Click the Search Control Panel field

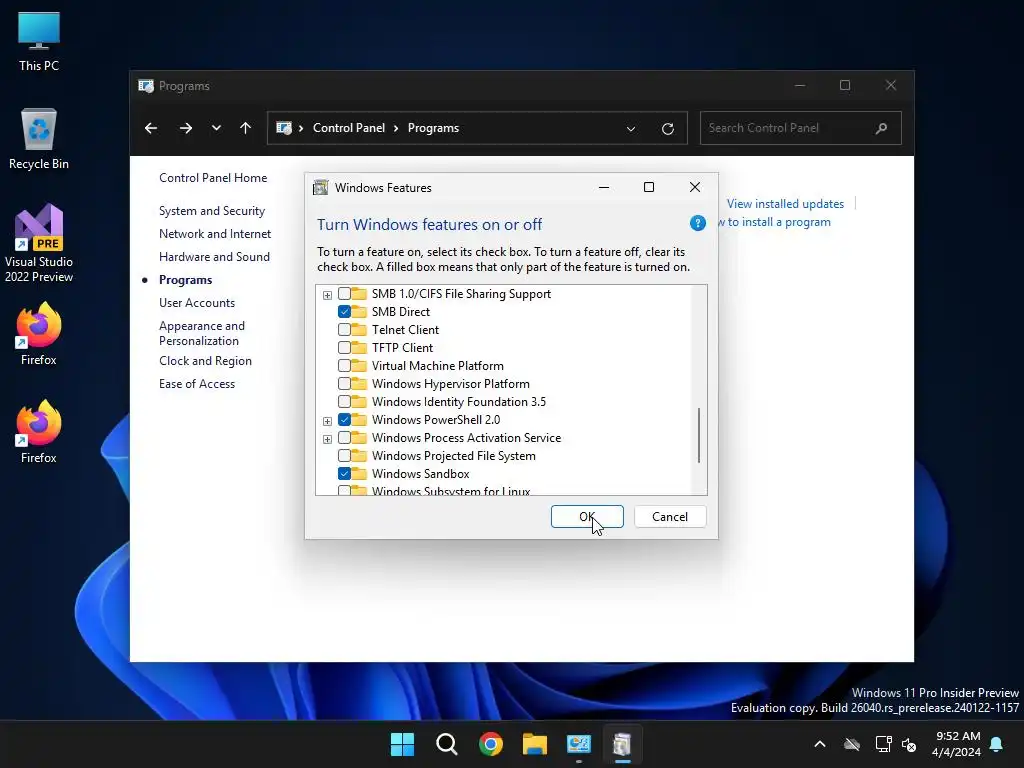[x=801, y=128]
